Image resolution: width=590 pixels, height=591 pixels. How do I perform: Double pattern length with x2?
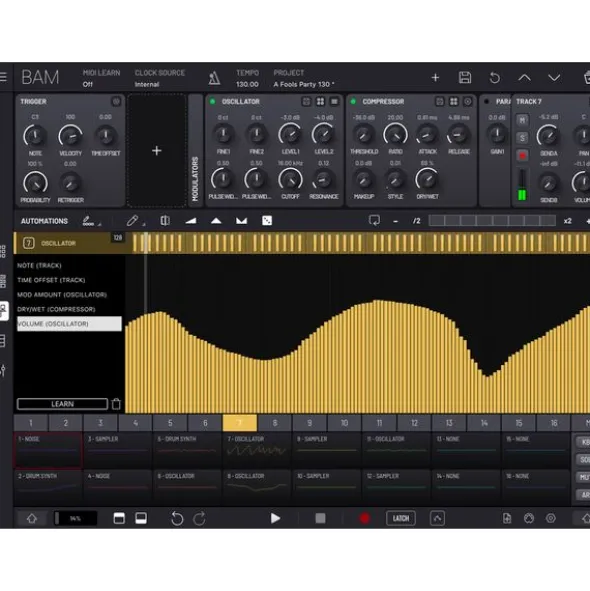567,221
